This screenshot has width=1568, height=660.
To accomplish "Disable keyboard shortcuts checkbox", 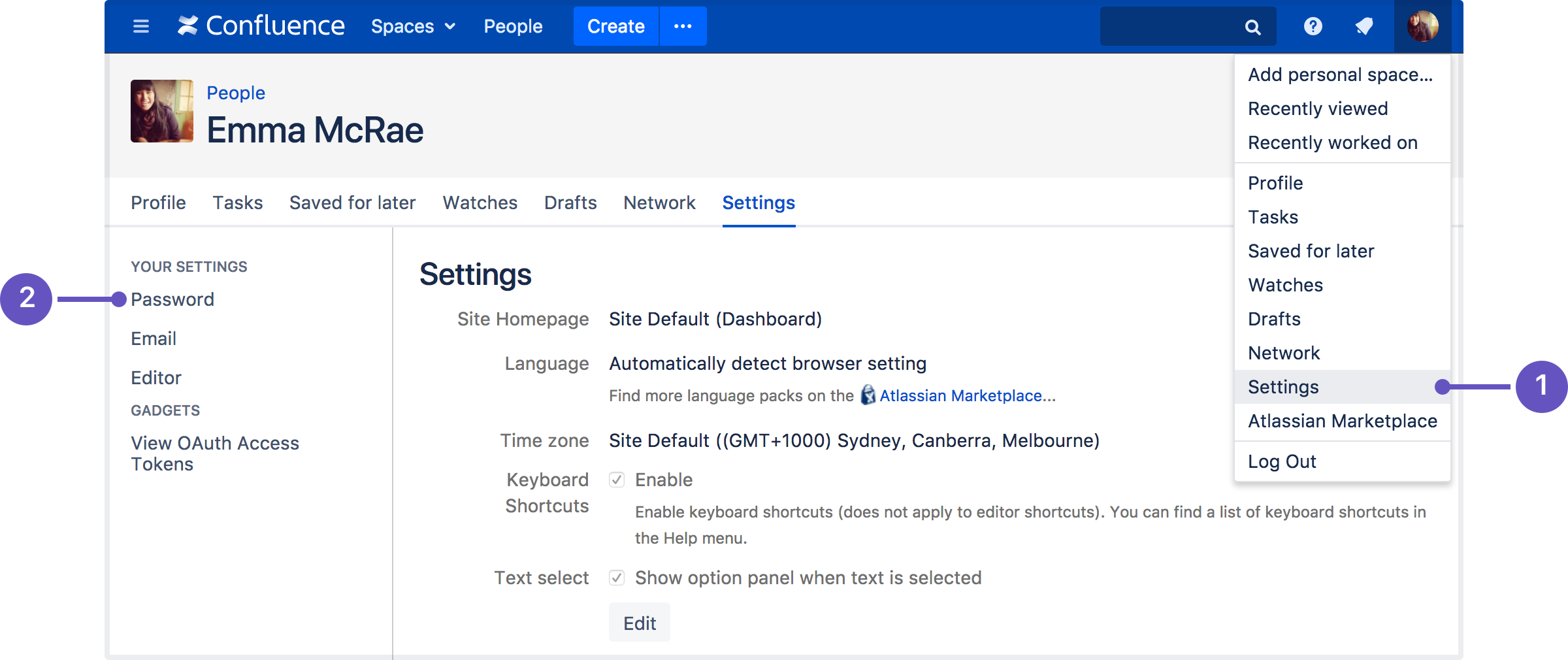I will [x=616, y=480].
